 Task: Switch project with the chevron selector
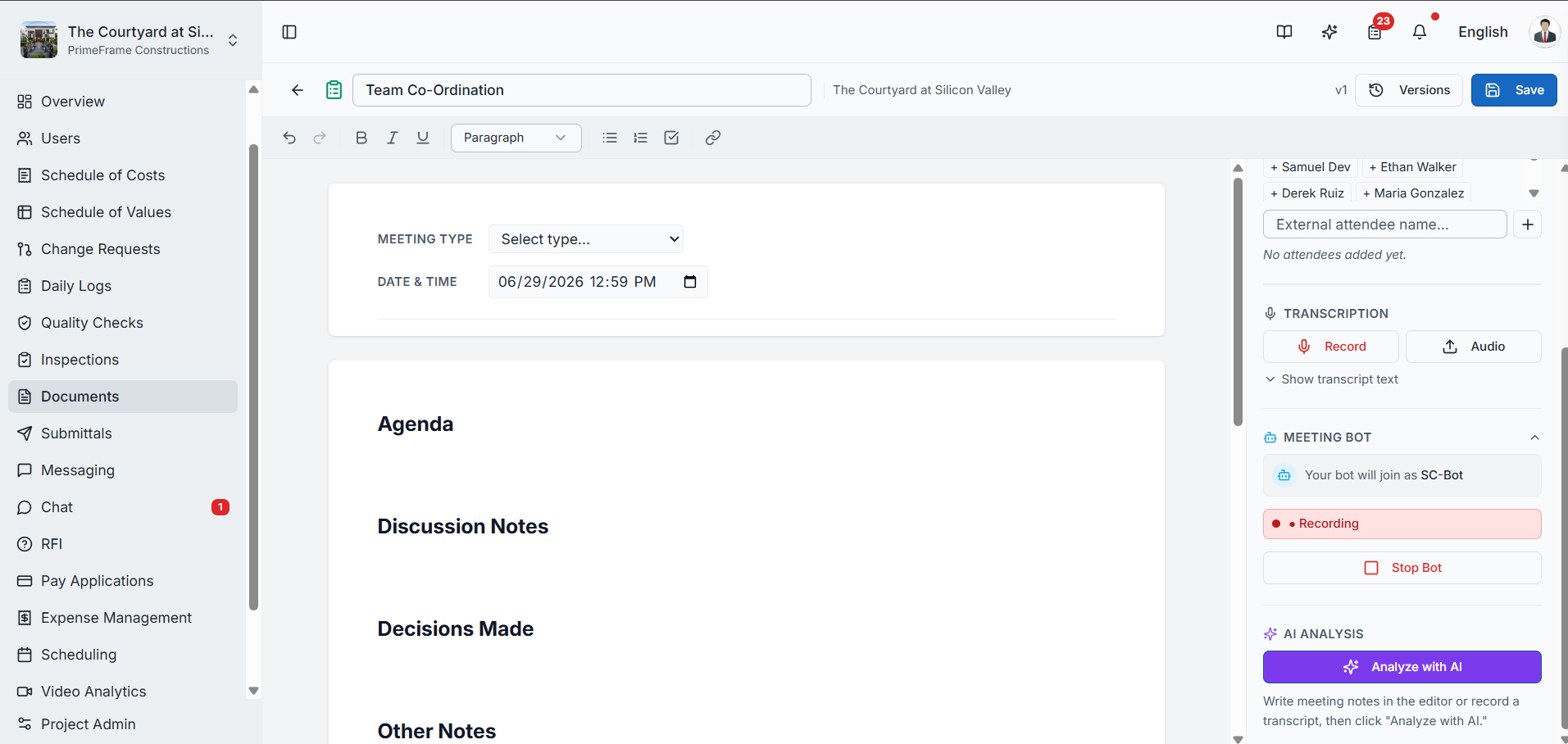pyautogui.click(x=233, y=40)
